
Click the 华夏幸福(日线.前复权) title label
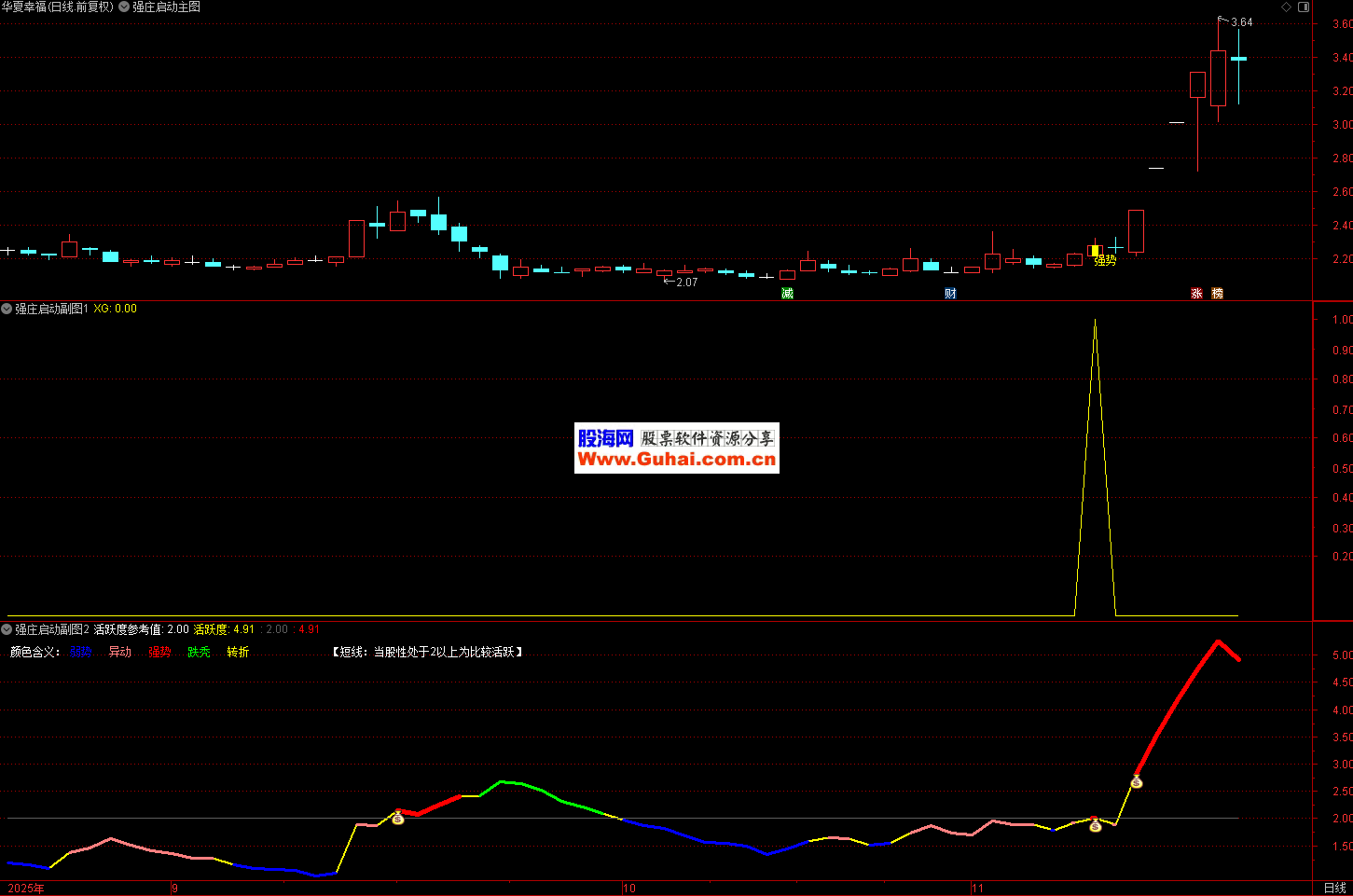[57, 7]
